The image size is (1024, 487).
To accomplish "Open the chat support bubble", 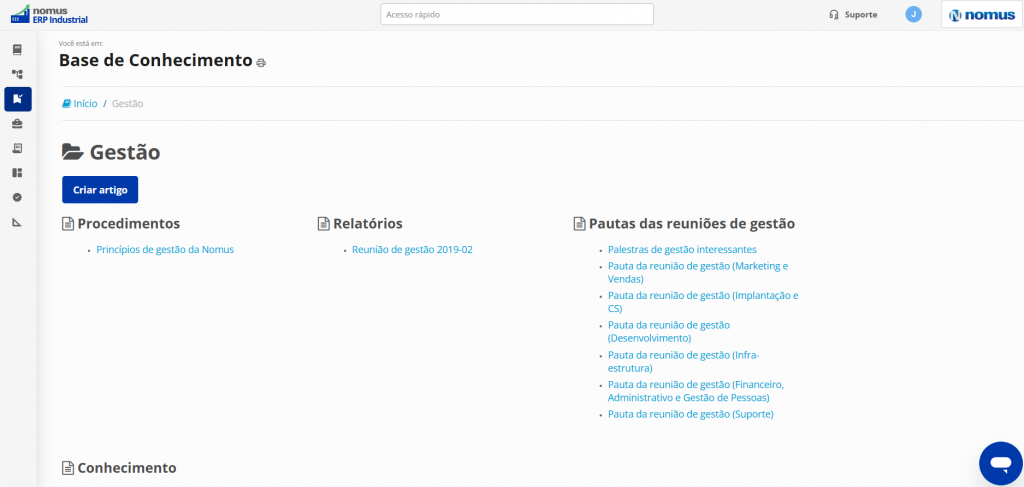I will [999, 462].
